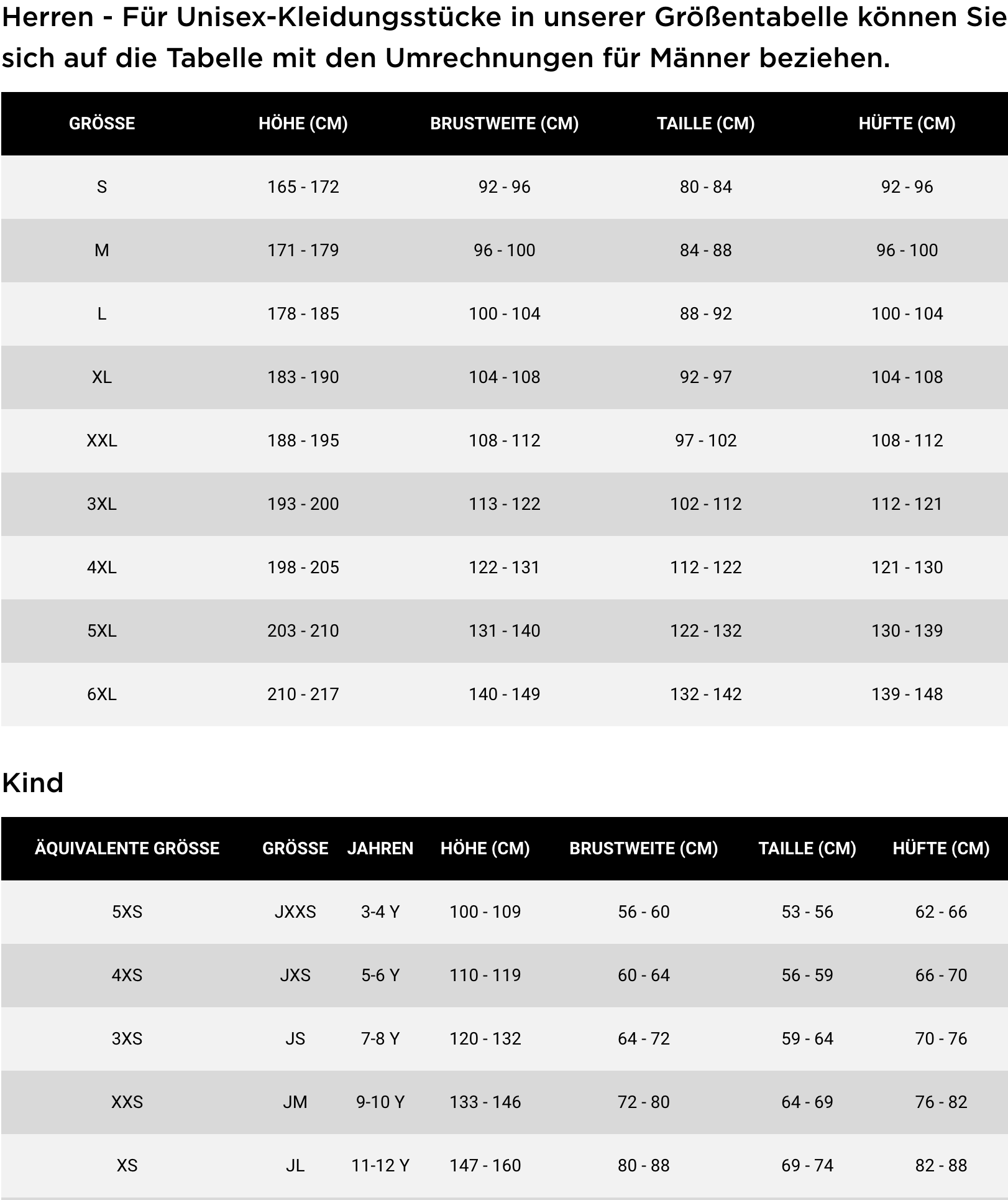Select the JL kids size cell

(x=295, y=1166)
